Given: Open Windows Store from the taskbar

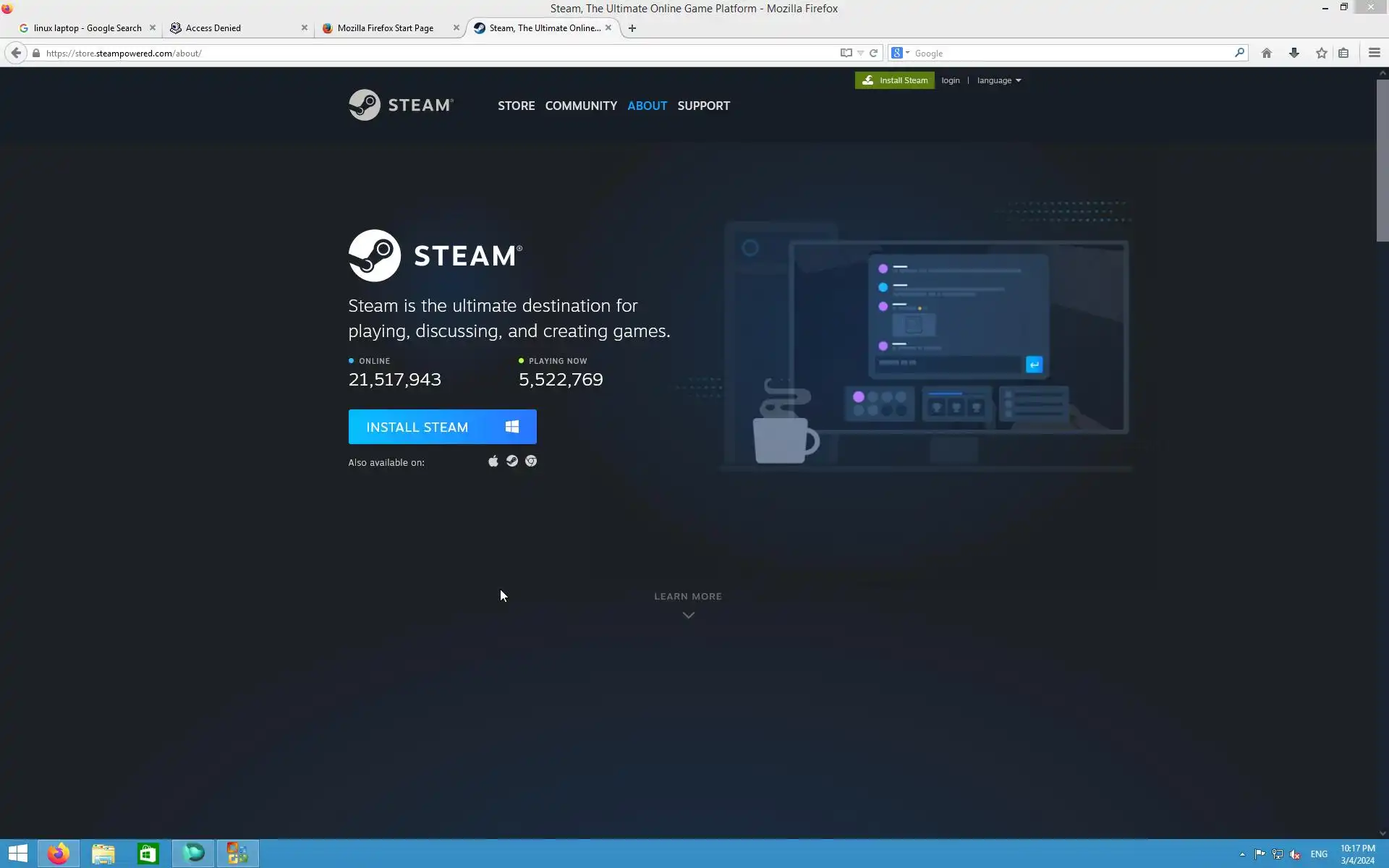Looking at the screenshot, I should (148, 854).
